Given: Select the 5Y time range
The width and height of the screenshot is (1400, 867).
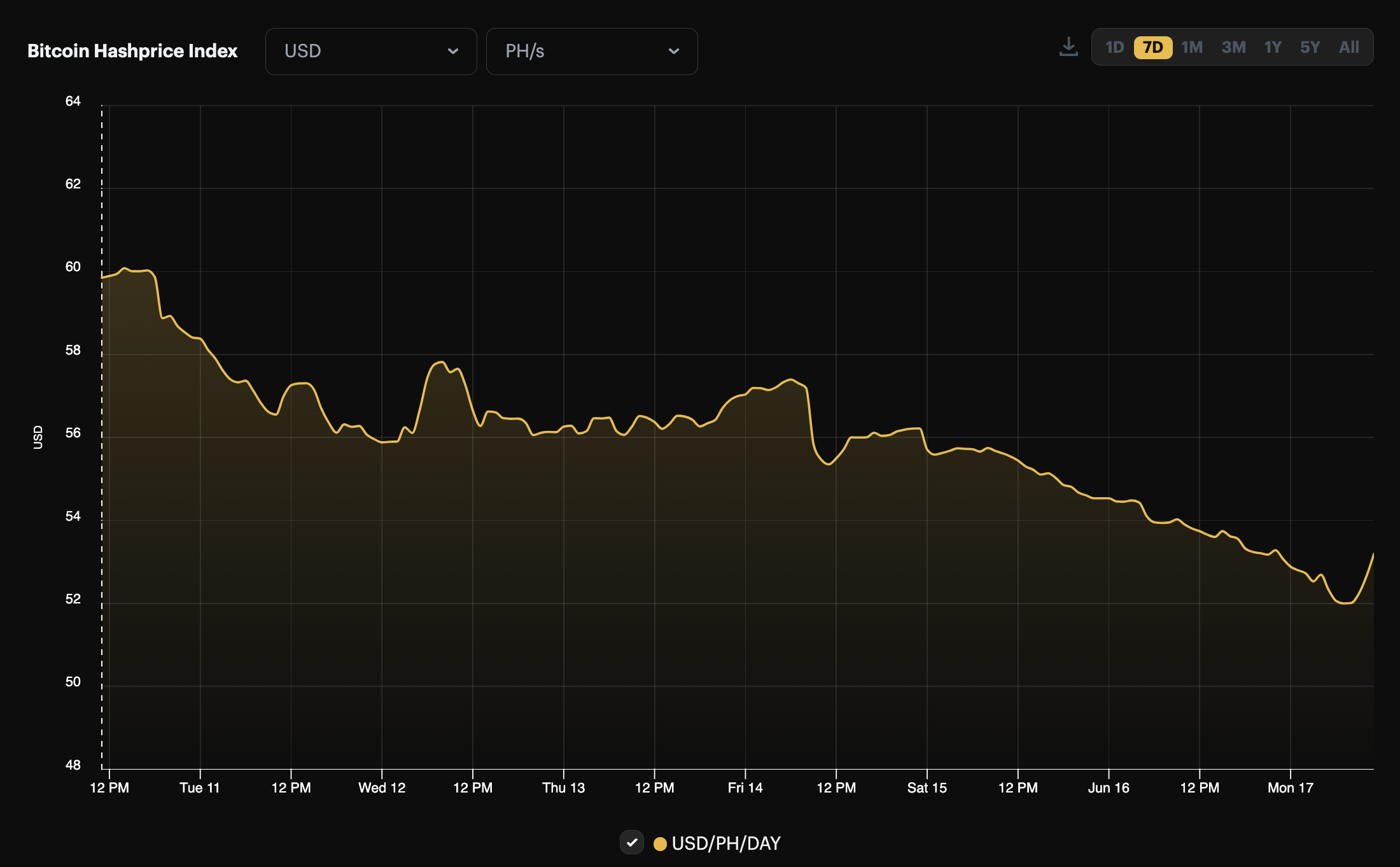Looking at the screenshot, I should click(1310, 46).
